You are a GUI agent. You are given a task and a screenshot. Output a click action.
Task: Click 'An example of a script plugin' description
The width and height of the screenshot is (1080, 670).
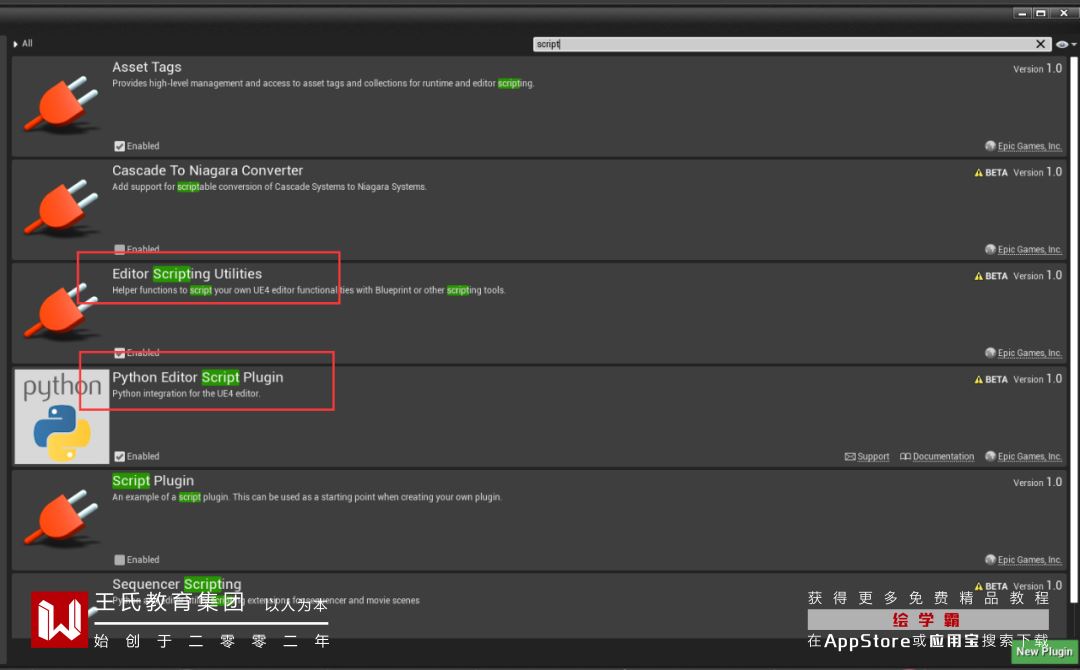coord(307,497)
